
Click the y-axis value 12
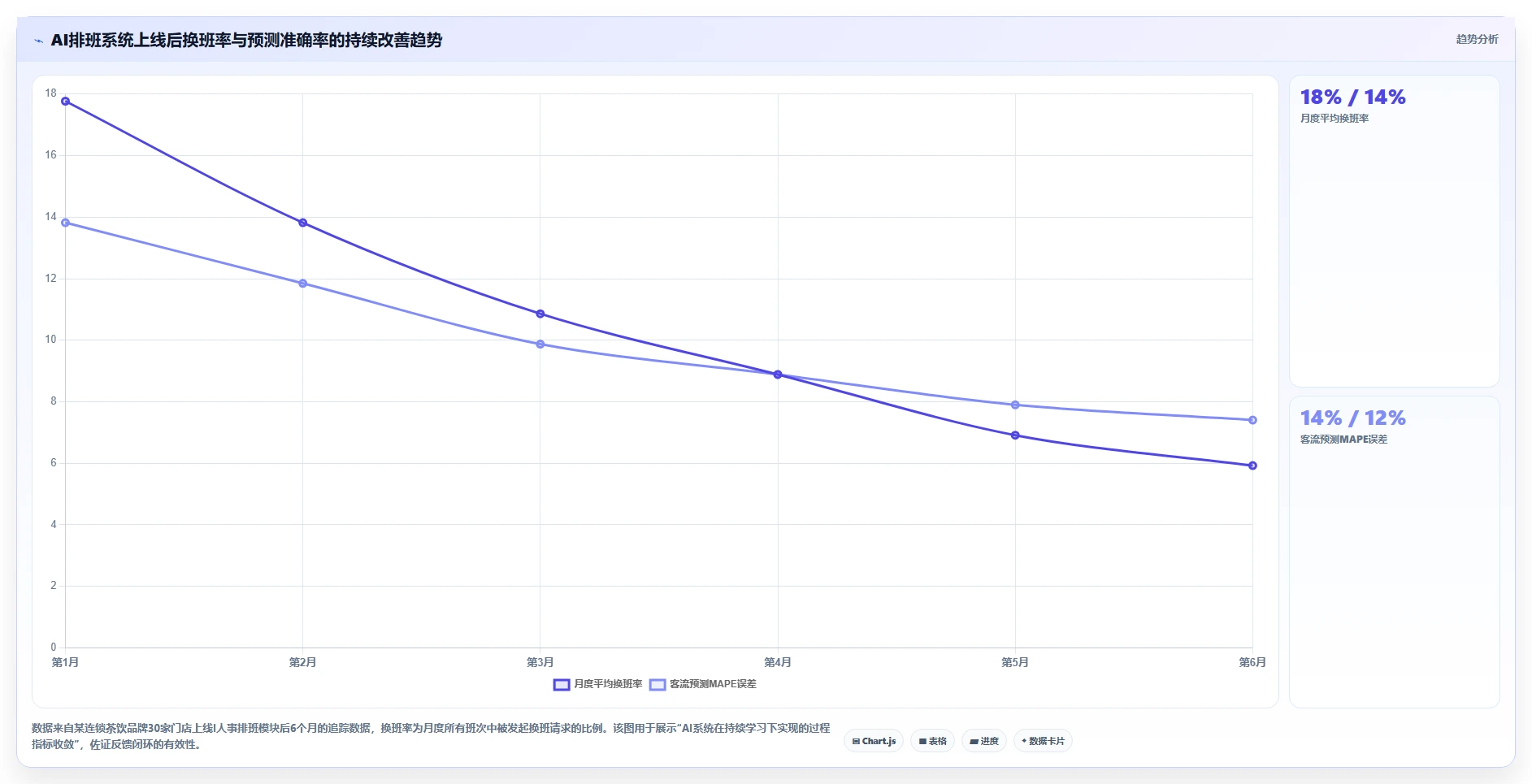point(50,279)
